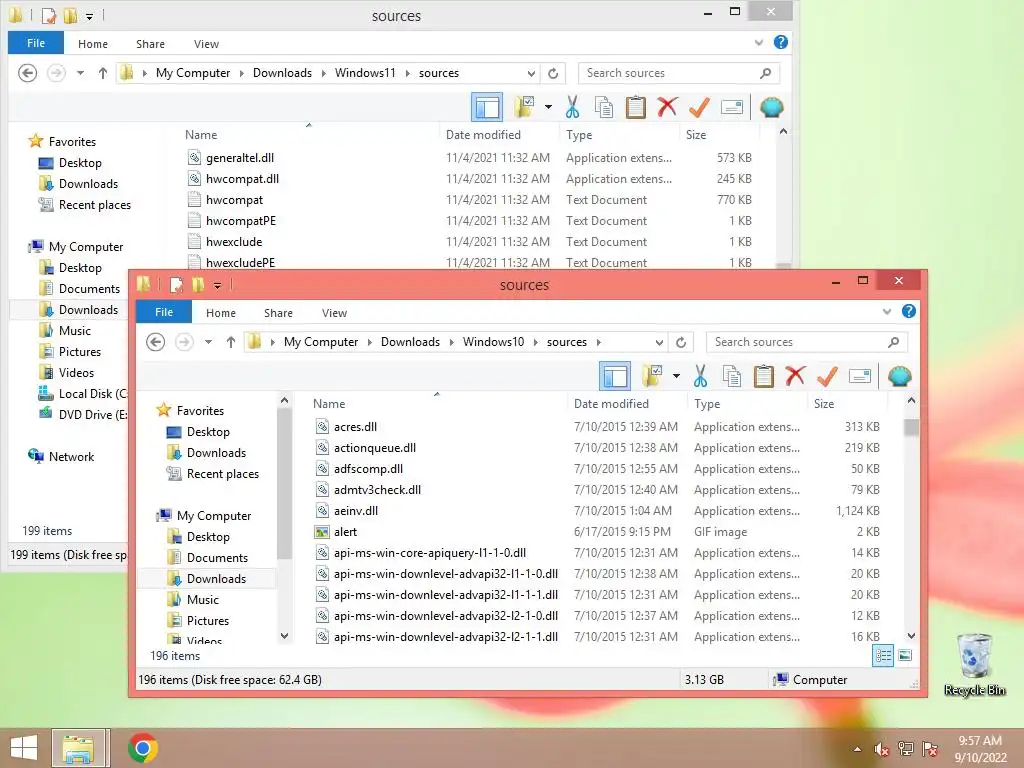Switch to large icons view in Windows10 window
The image size is (1024, 768).
click(904, 656)
